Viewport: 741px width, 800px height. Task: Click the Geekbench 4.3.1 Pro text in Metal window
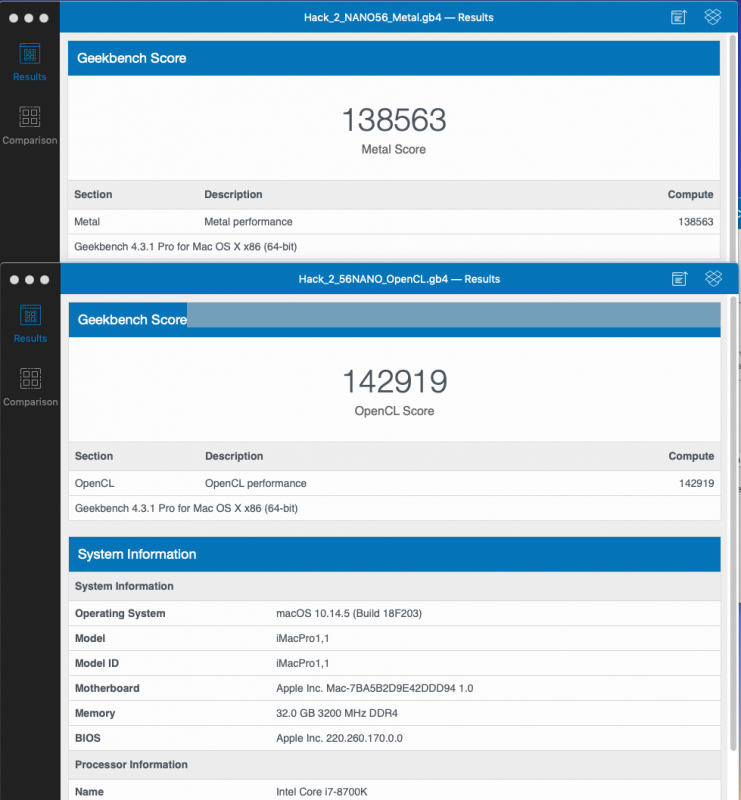[186, 247]
